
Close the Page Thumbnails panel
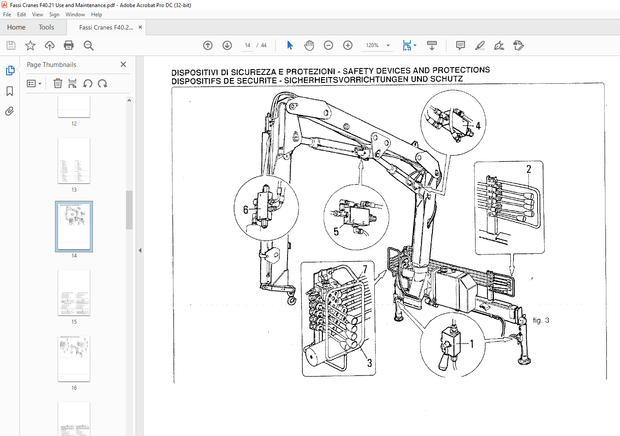[x=123, y=64]
